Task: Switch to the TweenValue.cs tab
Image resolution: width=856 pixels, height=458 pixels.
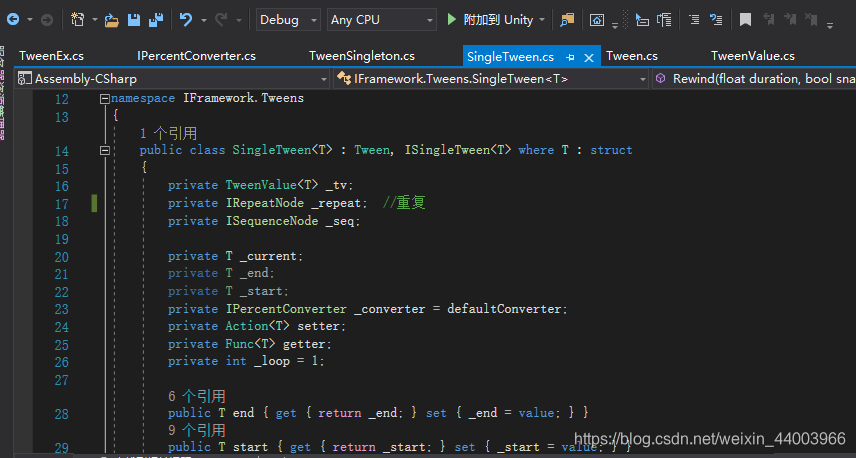Action: pos(753,56)
